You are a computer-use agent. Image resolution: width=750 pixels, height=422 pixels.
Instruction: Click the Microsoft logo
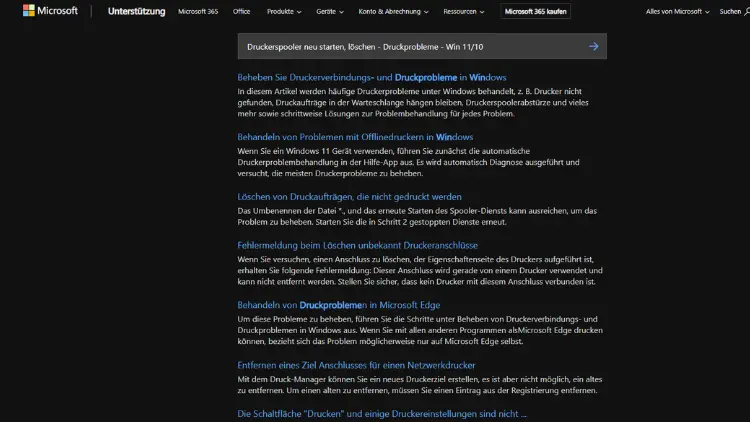pyautogui.click(x=50, y=11)
